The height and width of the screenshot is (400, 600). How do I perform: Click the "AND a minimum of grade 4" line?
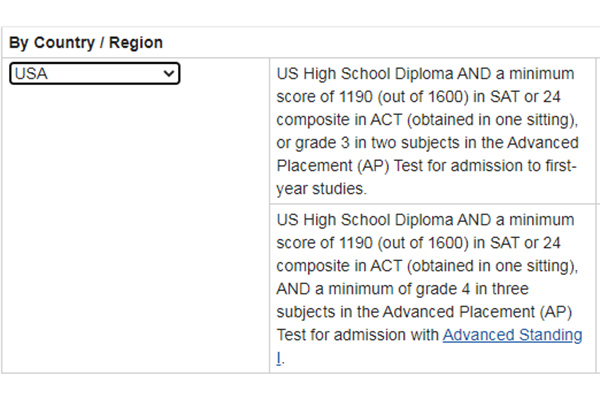pos(402,289)
